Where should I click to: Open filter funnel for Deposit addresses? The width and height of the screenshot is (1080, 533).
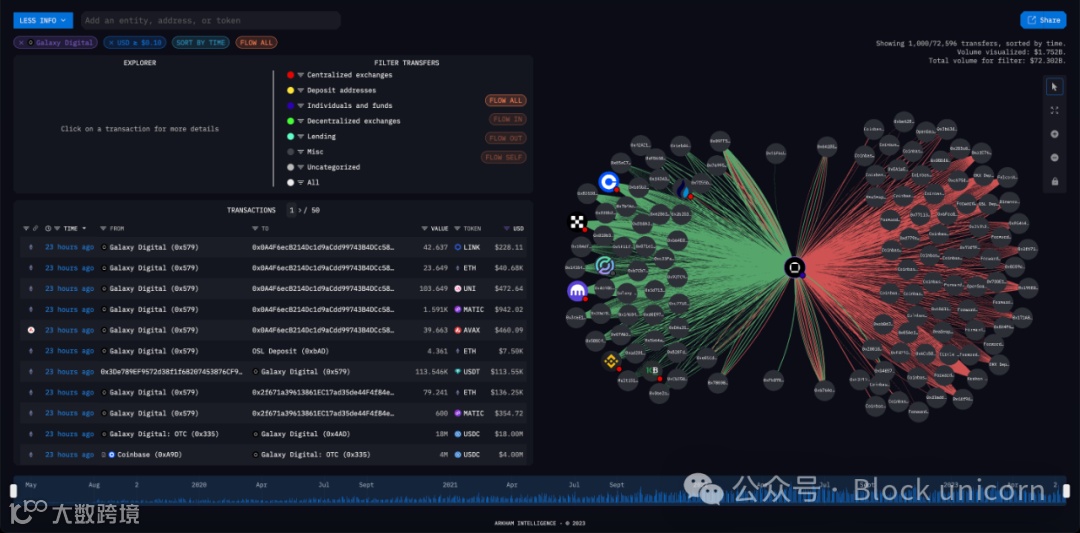(x=301, y=90)
